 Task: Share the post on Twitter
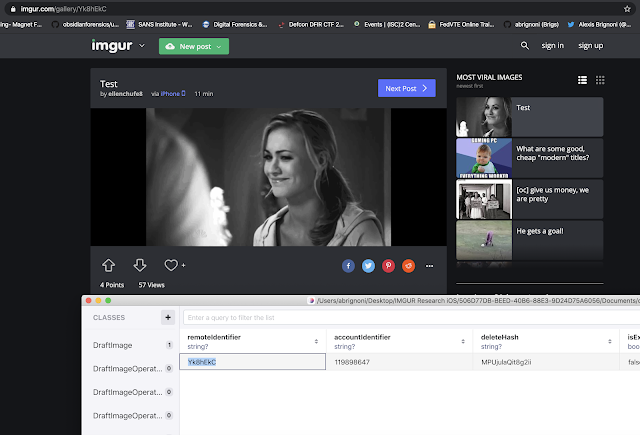tap(368, 266)
